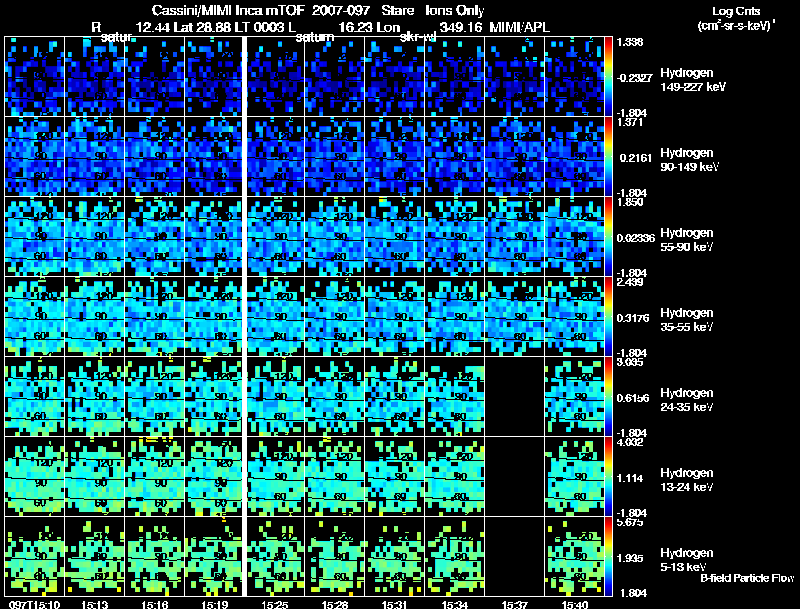Select the '15:13' time axis label

click(94, 604)
